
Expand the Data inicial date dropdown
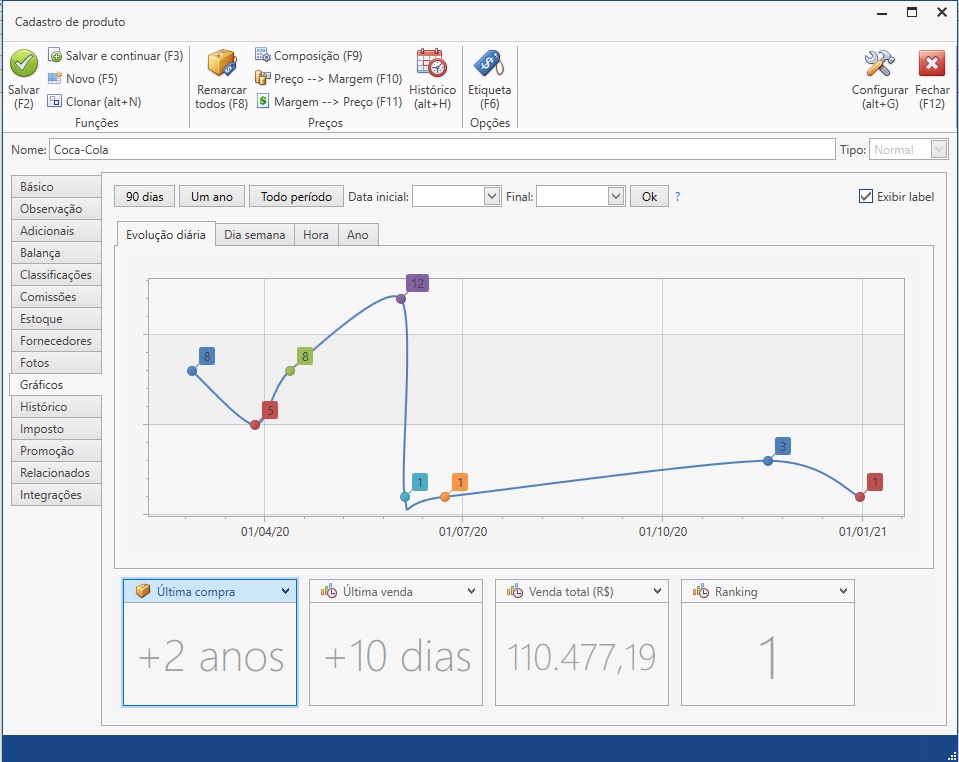pyautogui.click(x=491, y=196)
